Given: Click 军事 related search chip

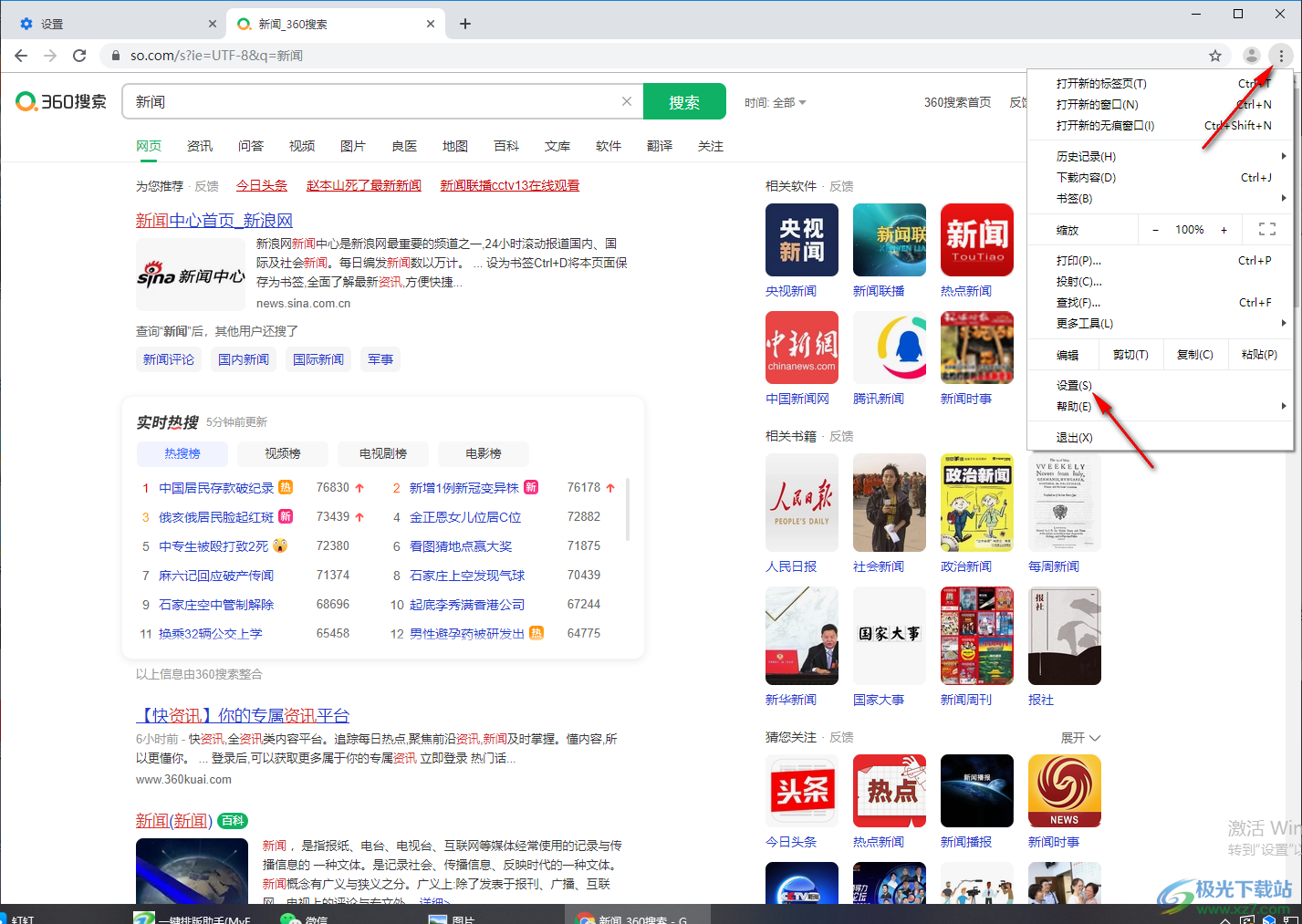Looking at the screenshot, I should click(x=380, y=359).
